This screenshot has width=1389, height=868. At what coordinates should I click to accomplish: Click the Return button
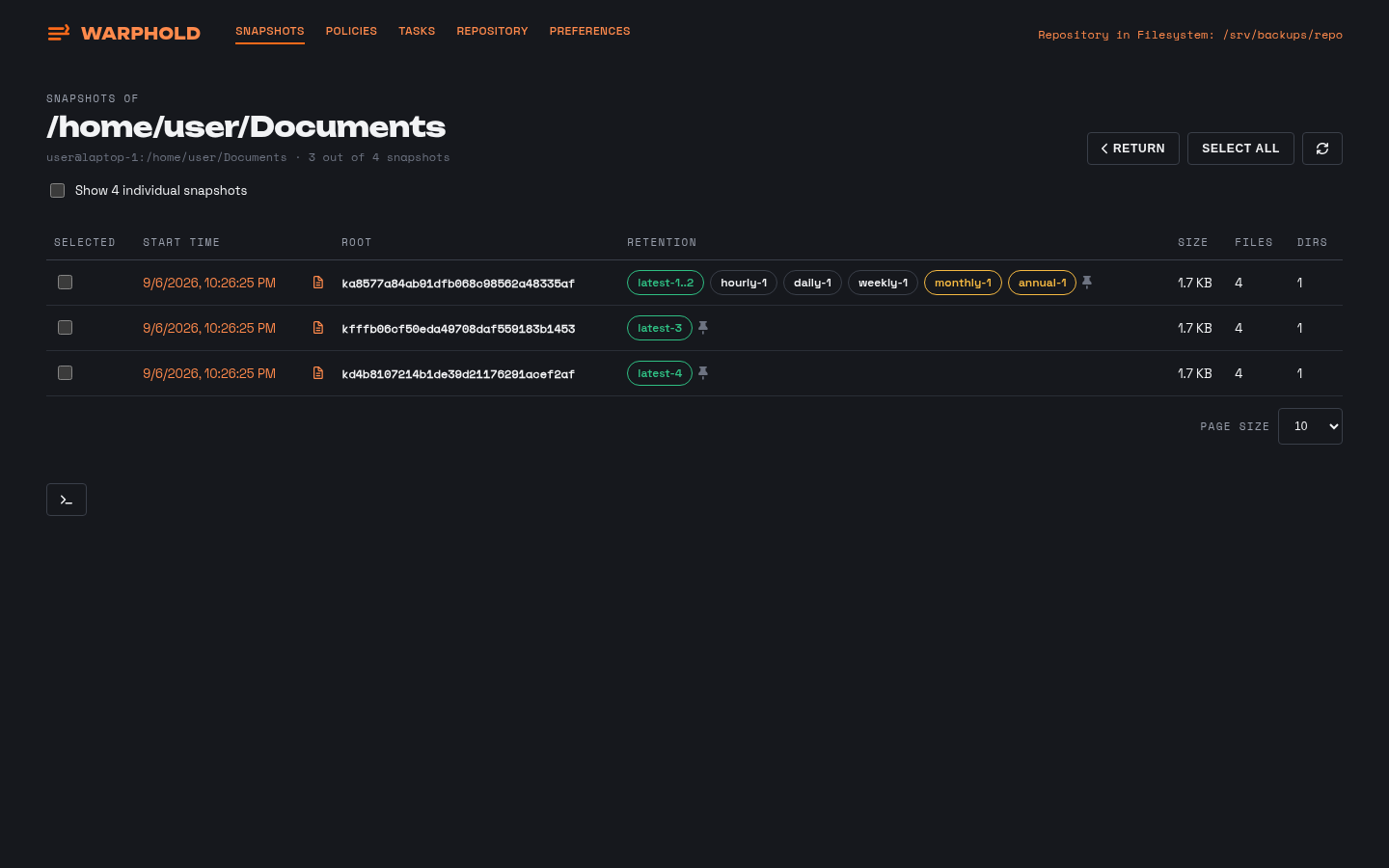pos(1133,149)
